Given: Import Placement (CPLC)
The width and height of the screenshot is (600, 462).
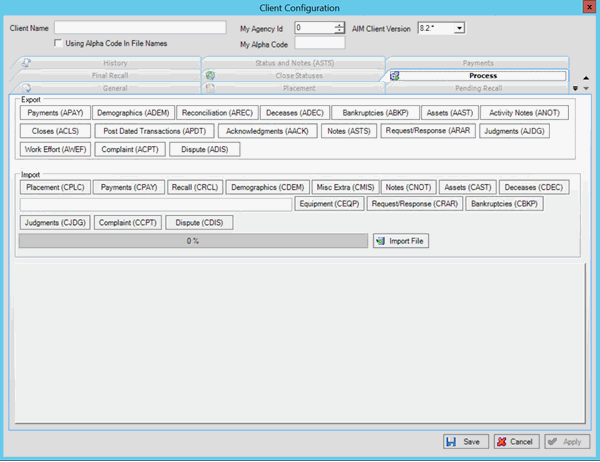Looking at the screenshot, I should click(55, 187).
